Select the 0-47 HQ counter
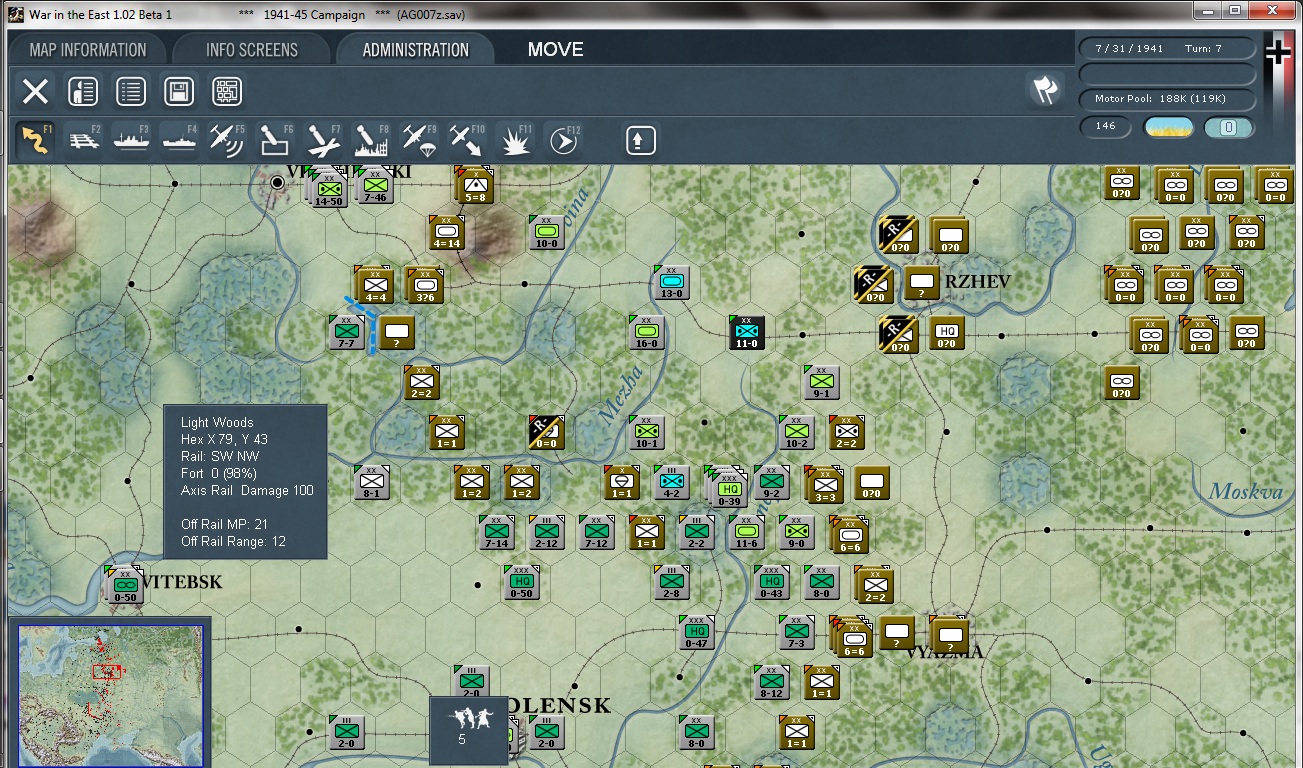1303x768 pixels. click(697, 633)
